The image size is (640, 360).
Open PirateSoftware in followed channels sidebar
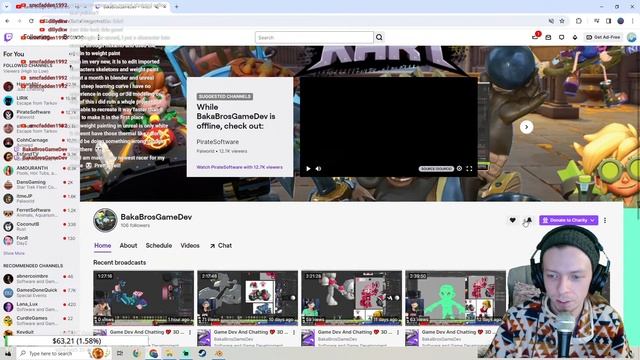coord(40,114)
